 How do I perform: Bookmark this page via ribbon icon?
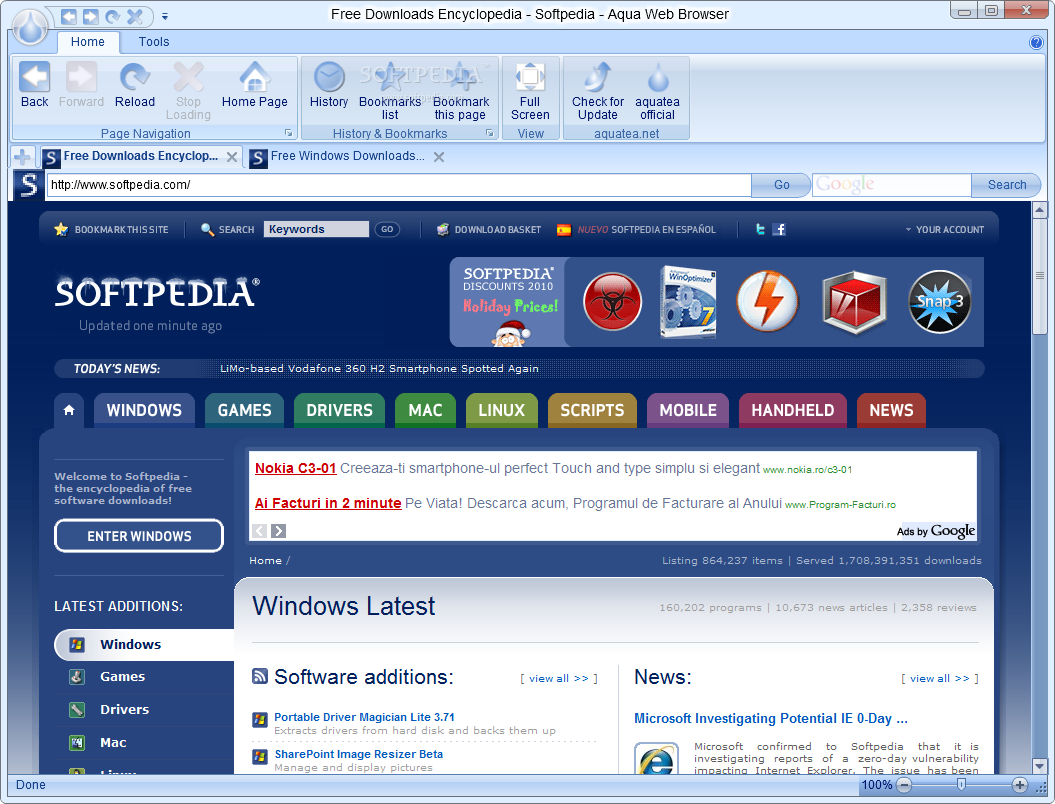click(x=461, y=77)
